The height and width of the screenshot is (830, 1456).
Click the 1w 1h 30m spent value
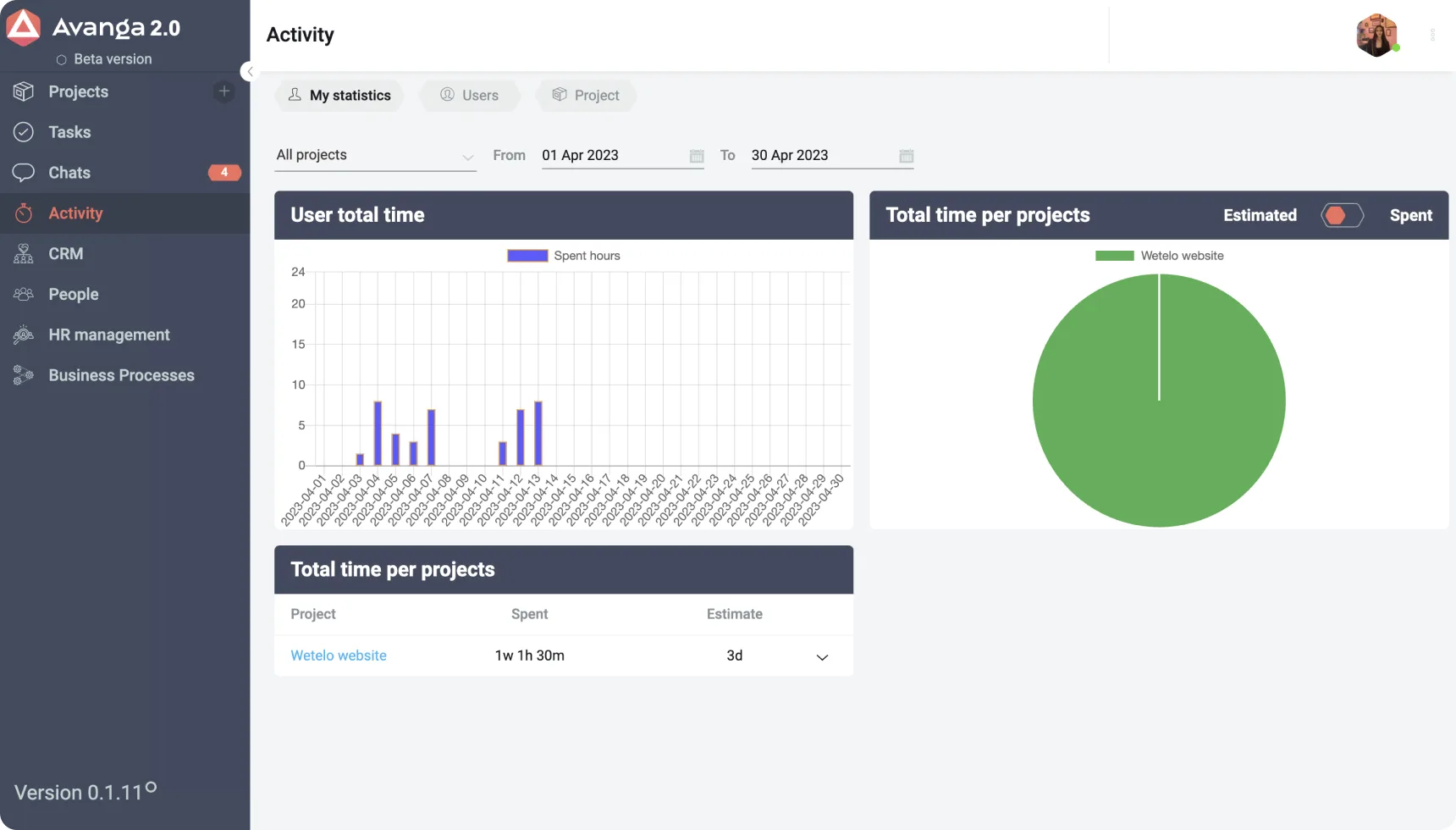530,656
